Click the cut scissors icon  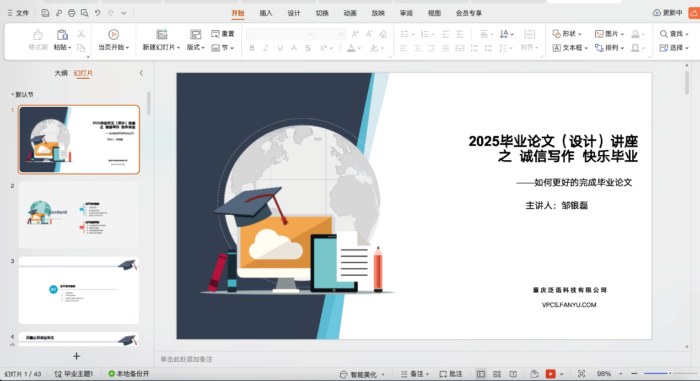pos(81,34)
